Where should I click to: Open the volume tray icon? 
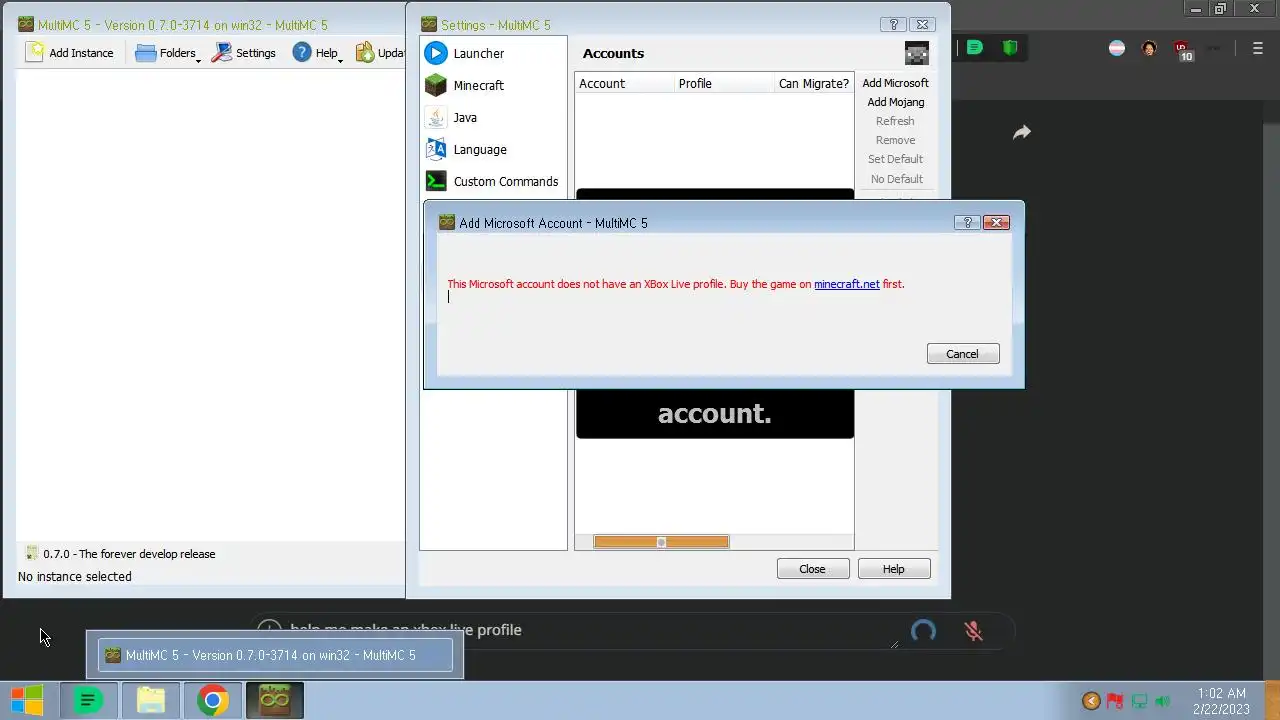point(1162,702)
